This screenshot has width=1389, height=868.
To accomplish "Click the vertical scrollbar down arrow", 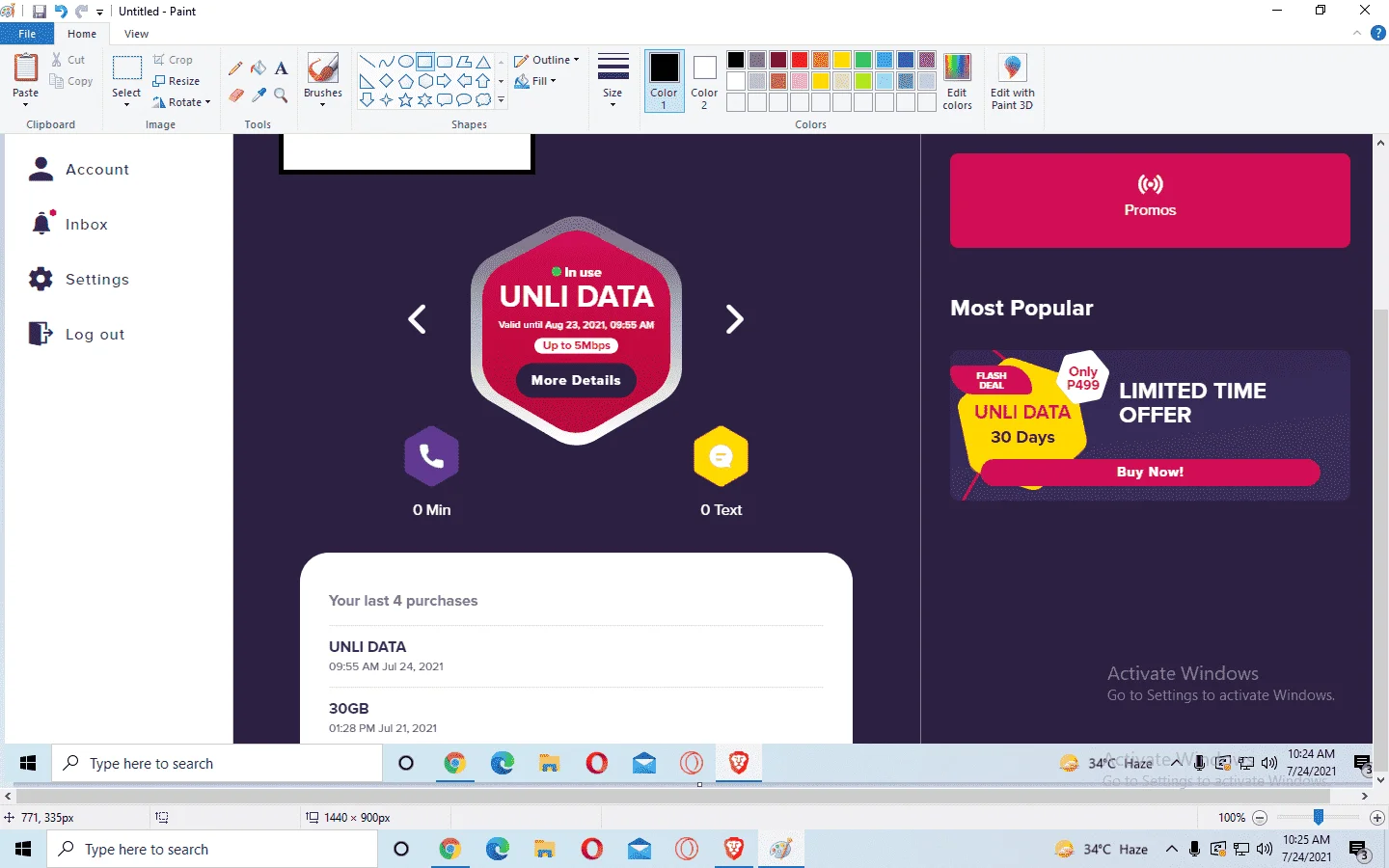I will pyautogui.click(x=1380, y=780).
